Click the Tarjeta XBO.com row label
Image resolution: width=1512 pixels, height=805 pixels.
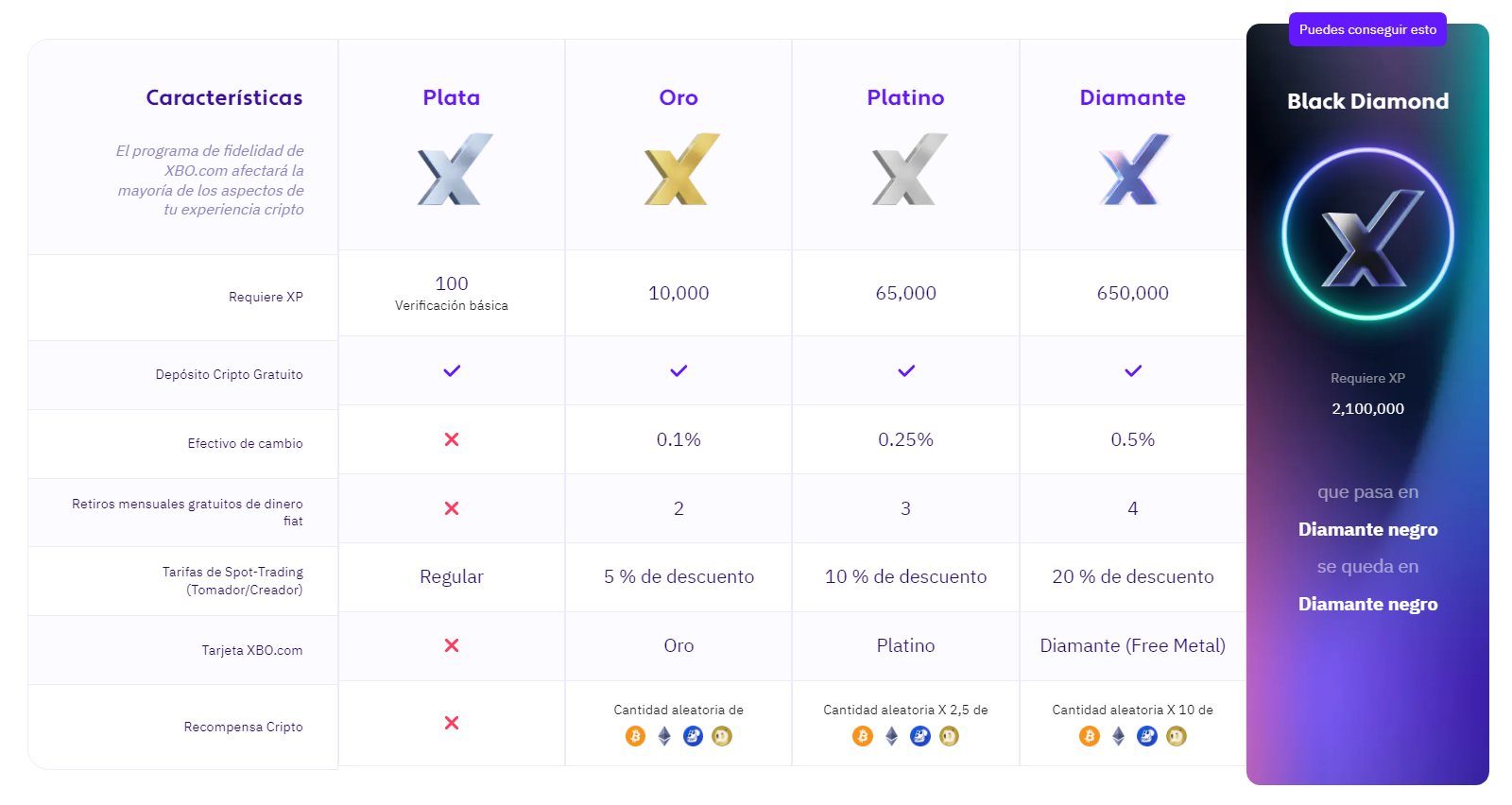tap(252, 650)
